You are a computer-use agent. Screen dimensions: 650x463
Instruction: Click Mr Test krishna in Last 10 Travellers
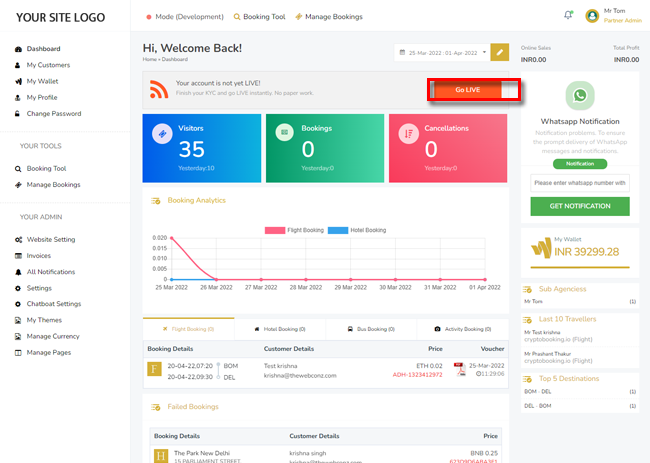(x=542, y=332)
